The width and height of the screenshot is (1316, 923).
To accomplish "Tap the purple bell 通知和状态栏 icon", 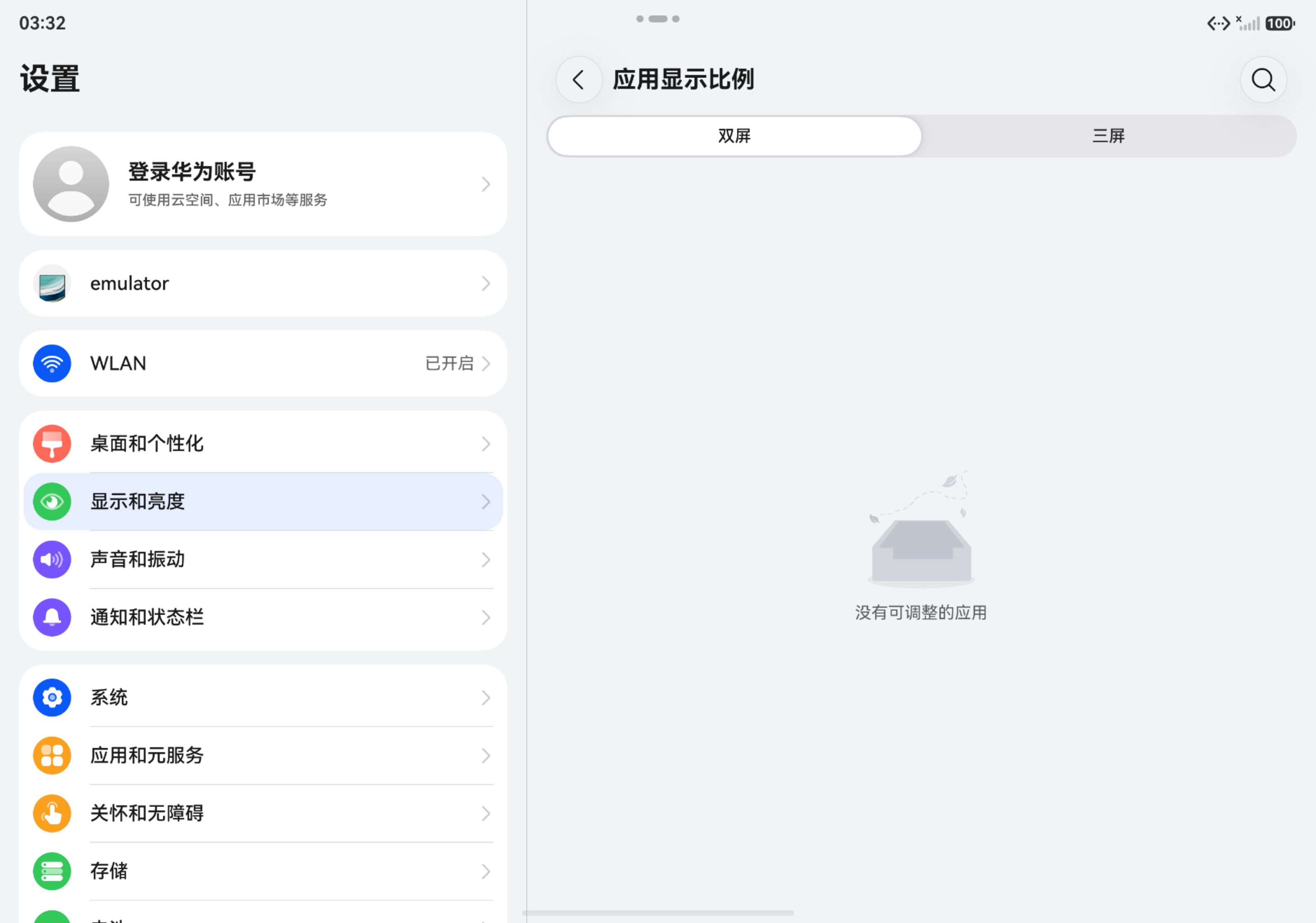I will pyautogui.click(x=52, y=617).
